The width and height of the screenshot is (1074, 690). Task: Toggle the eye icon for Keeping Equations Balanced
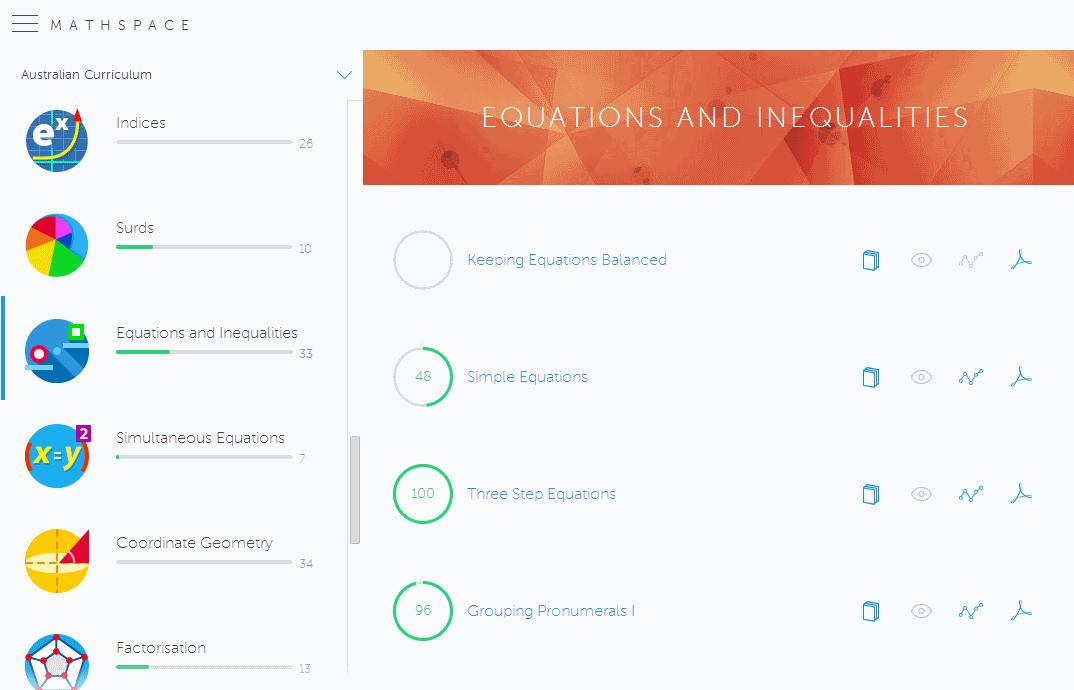coord(921,260)
